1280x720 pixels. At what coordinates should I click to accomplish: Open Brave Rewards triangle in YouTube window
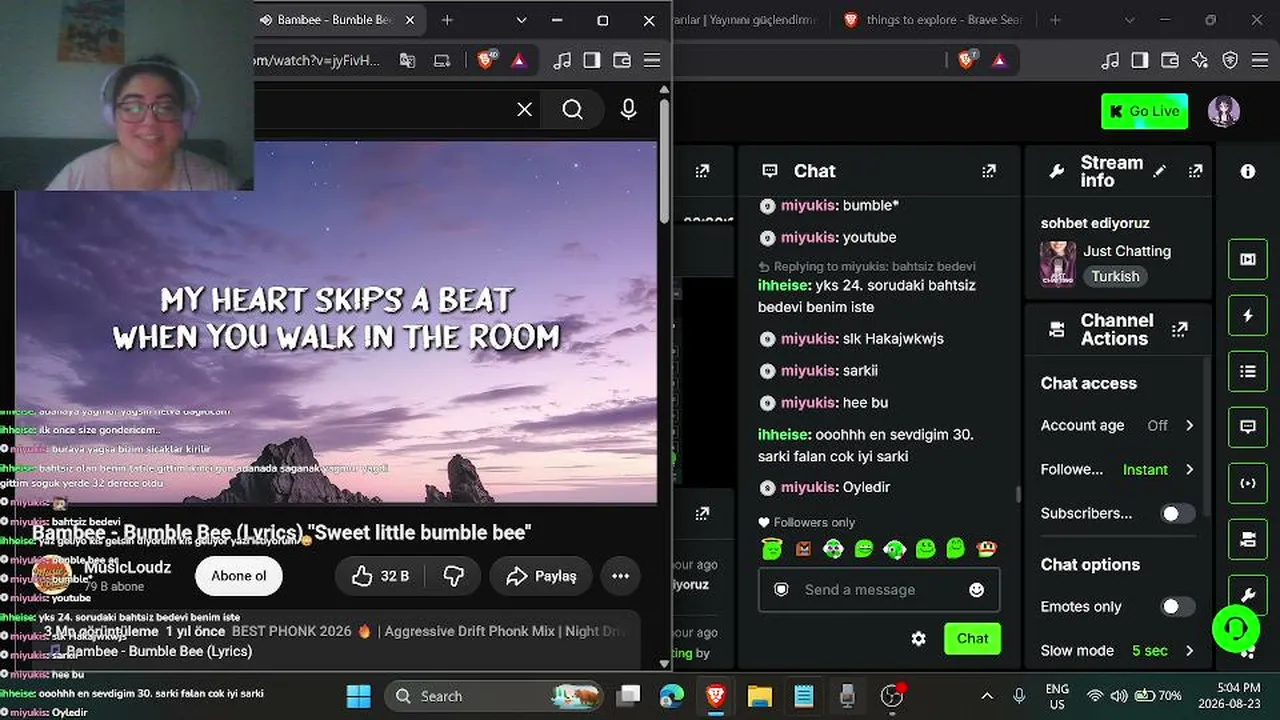pyautogui.click(x=519, y=61)
